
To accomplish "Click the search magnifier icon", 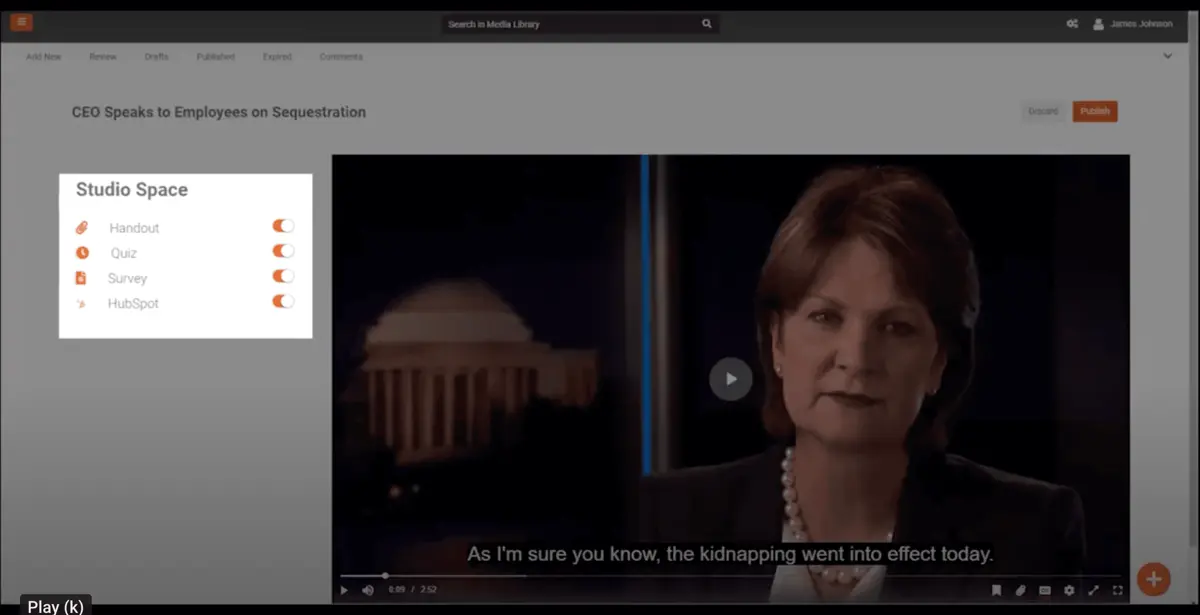I will [x=706, y=24].
